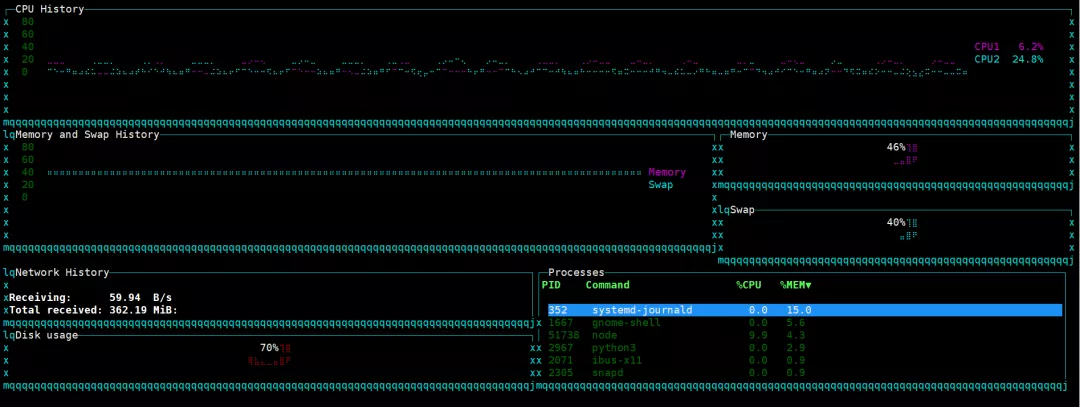Click the 0.9 %MEM value of ibus-x11

(x=796, y=360)
